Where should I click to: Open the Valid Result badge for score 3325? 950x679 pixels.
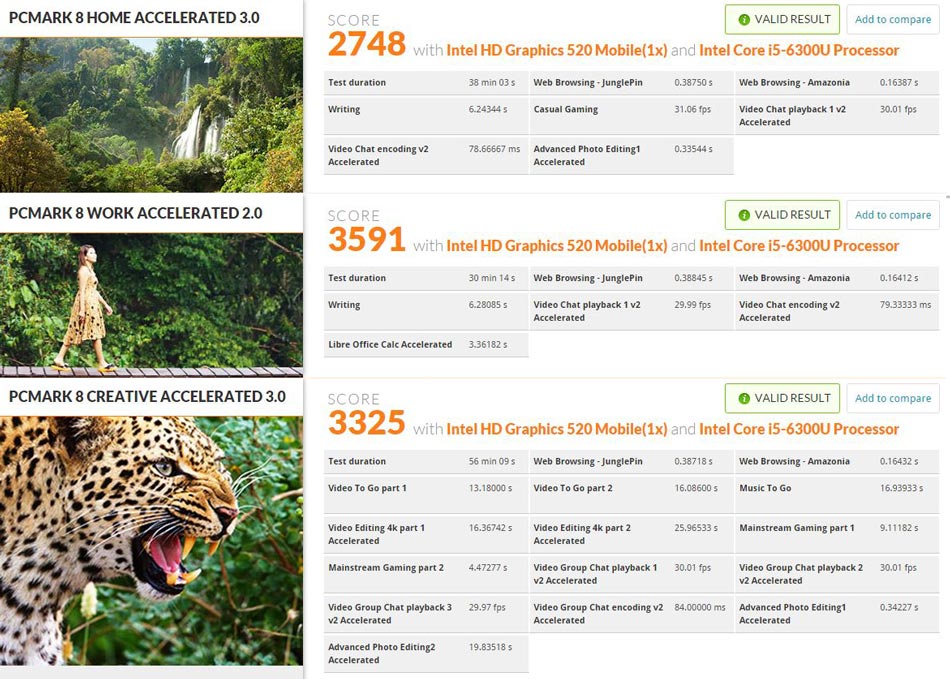tap(782, 399)
